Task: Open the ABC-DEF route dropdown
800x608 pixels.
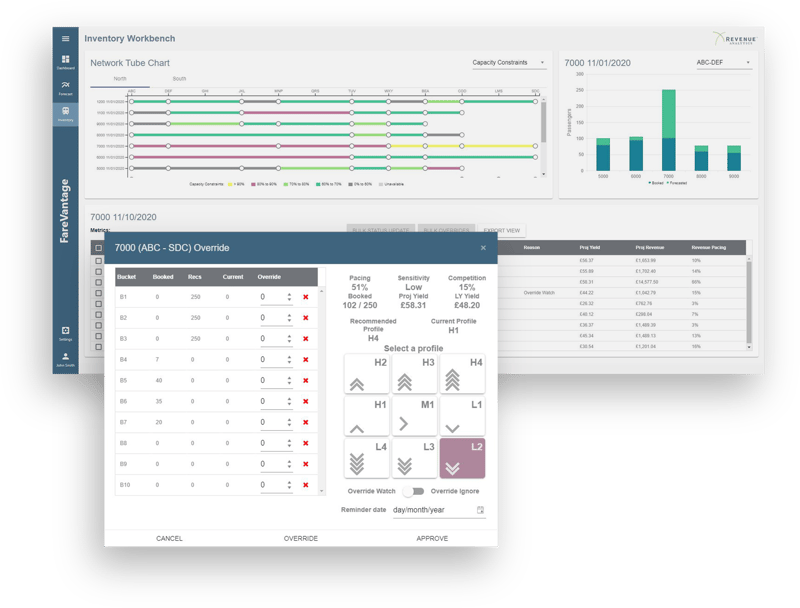Action: pos(723,63)
